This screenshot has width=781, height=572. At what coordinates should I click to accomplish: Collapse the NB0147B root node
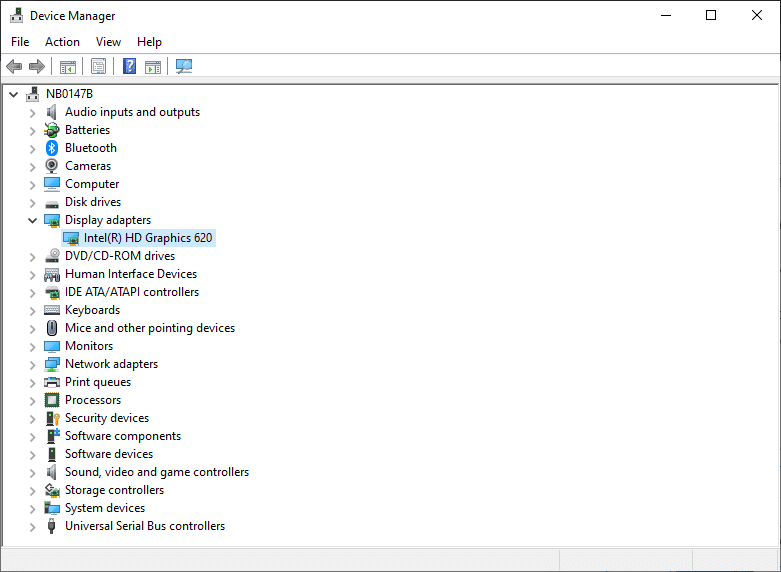[13, 94]
